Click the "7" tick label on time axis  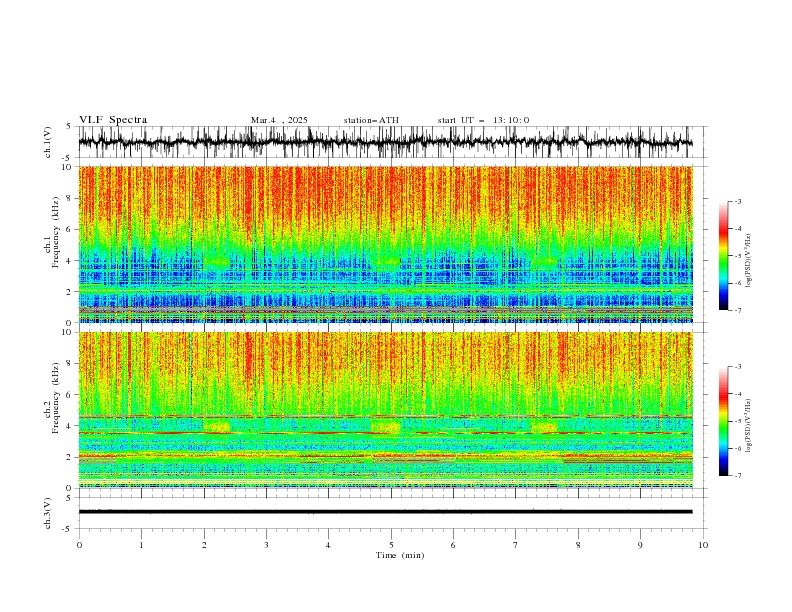516,545
